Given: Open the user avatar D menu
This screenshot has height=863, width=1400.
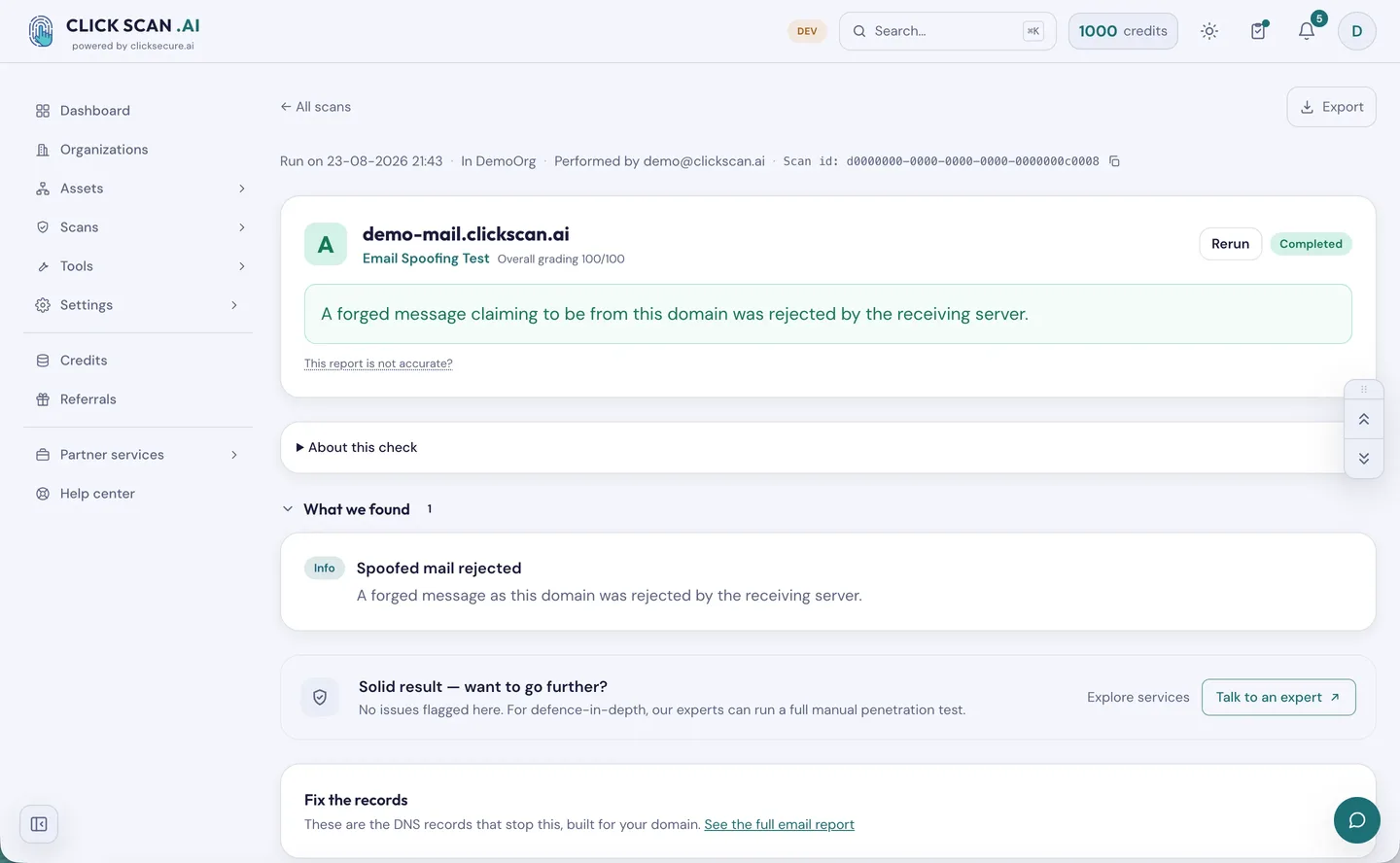Looking at the screenshot, I should click(x=1357, y=31).
